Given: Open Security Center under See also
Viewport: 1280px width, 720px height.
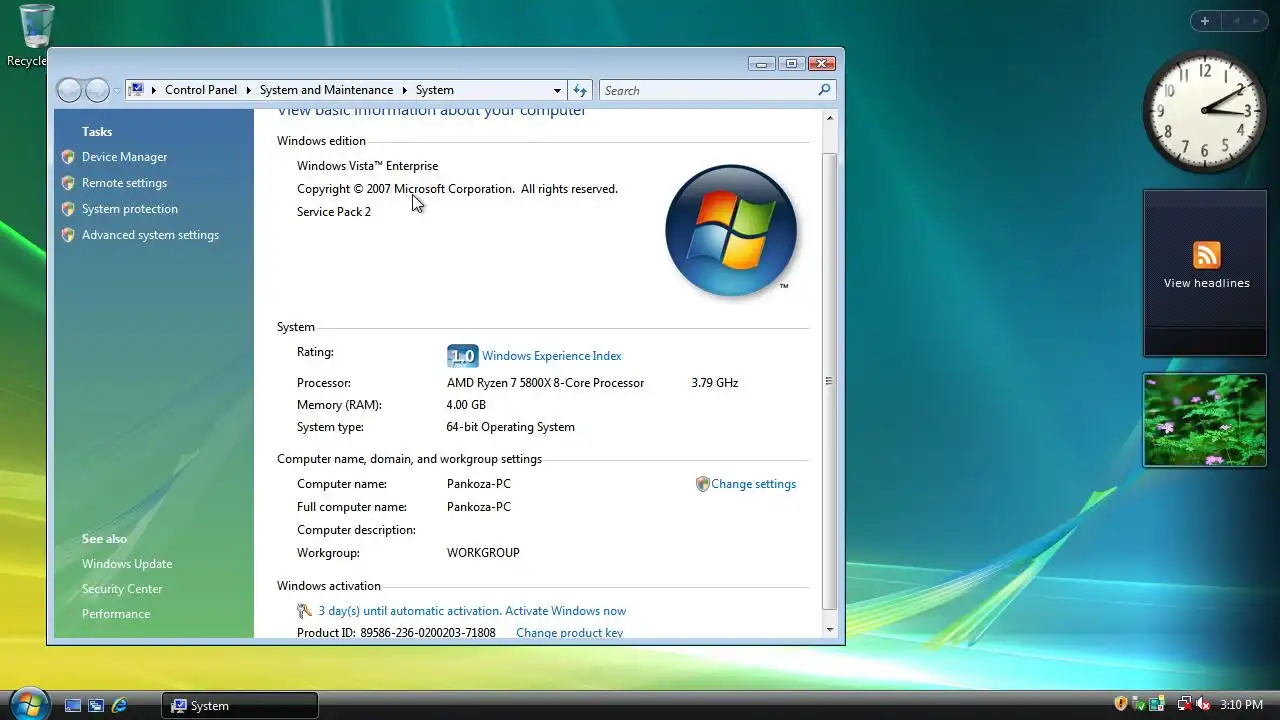Looking at the screenshot, I should tap(122, 589).
